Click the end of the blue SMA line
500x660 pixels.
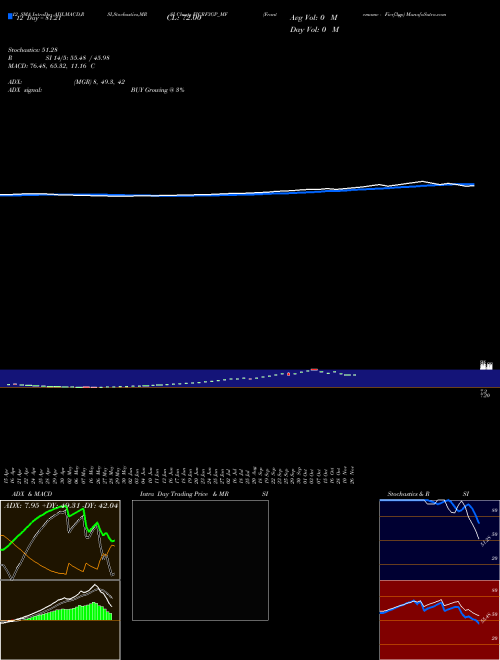[x=473, y=185]
